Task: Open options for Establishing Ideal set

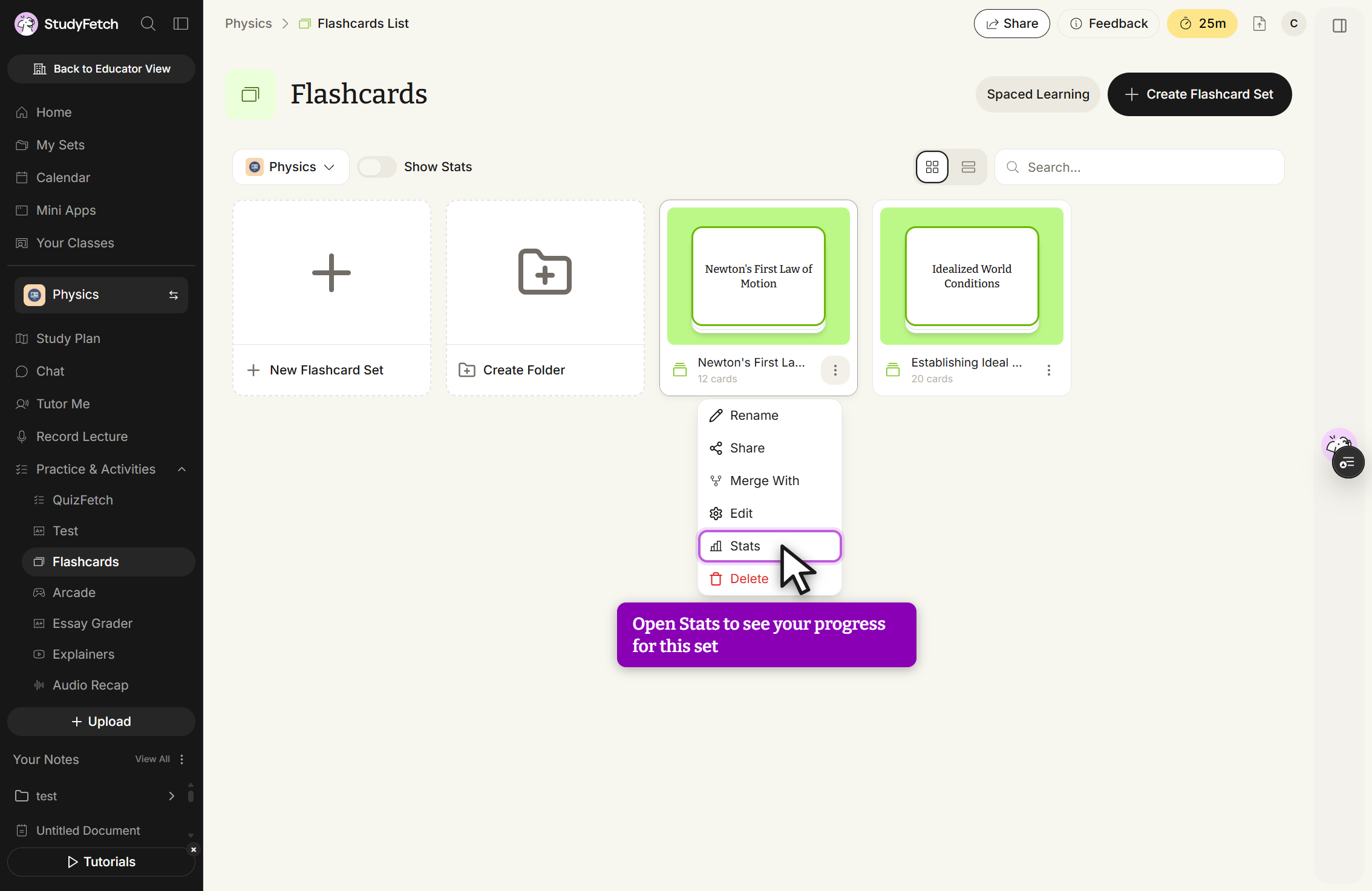Action: 1049,370
